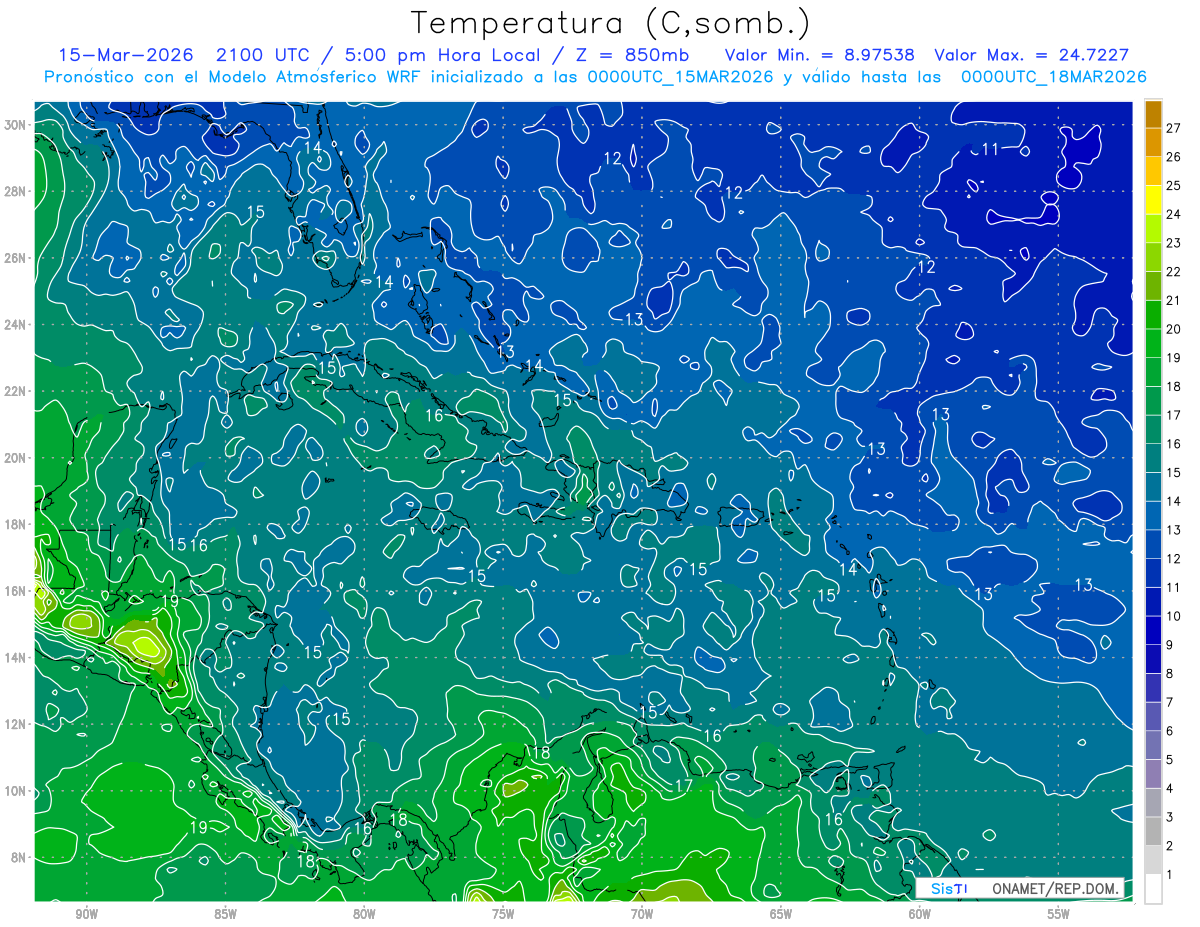Click the white swatch below scale label 1
This screenshot has height=927, width=1200.
pos(1153,889)
